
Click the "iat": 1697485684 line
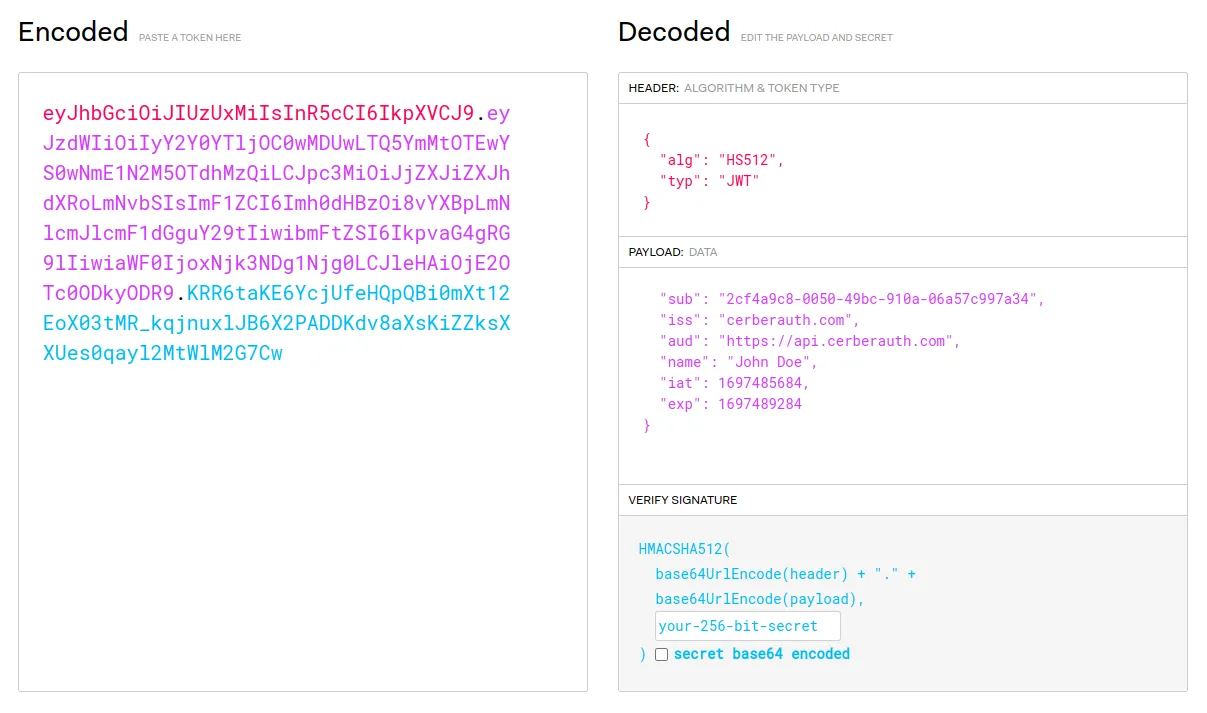pyautogui.click(x=735, y=383)
